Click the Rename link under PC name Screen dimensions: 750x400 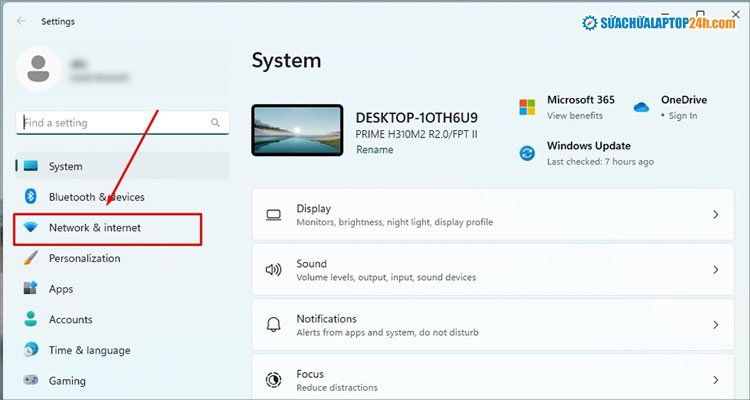tap(375, 150)
